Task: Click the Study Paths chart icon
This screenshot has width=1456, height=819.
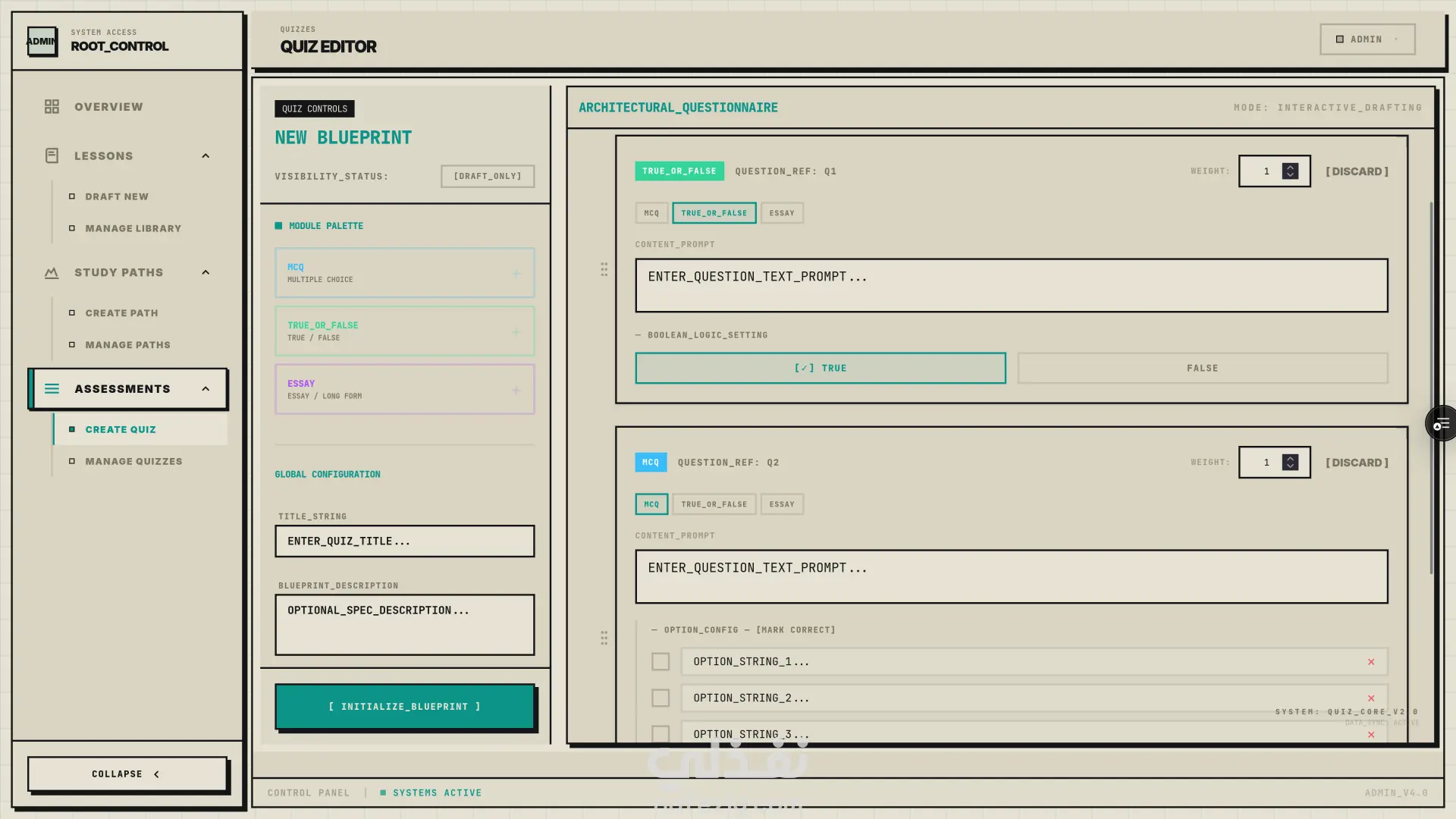Action: click(52, 272)
